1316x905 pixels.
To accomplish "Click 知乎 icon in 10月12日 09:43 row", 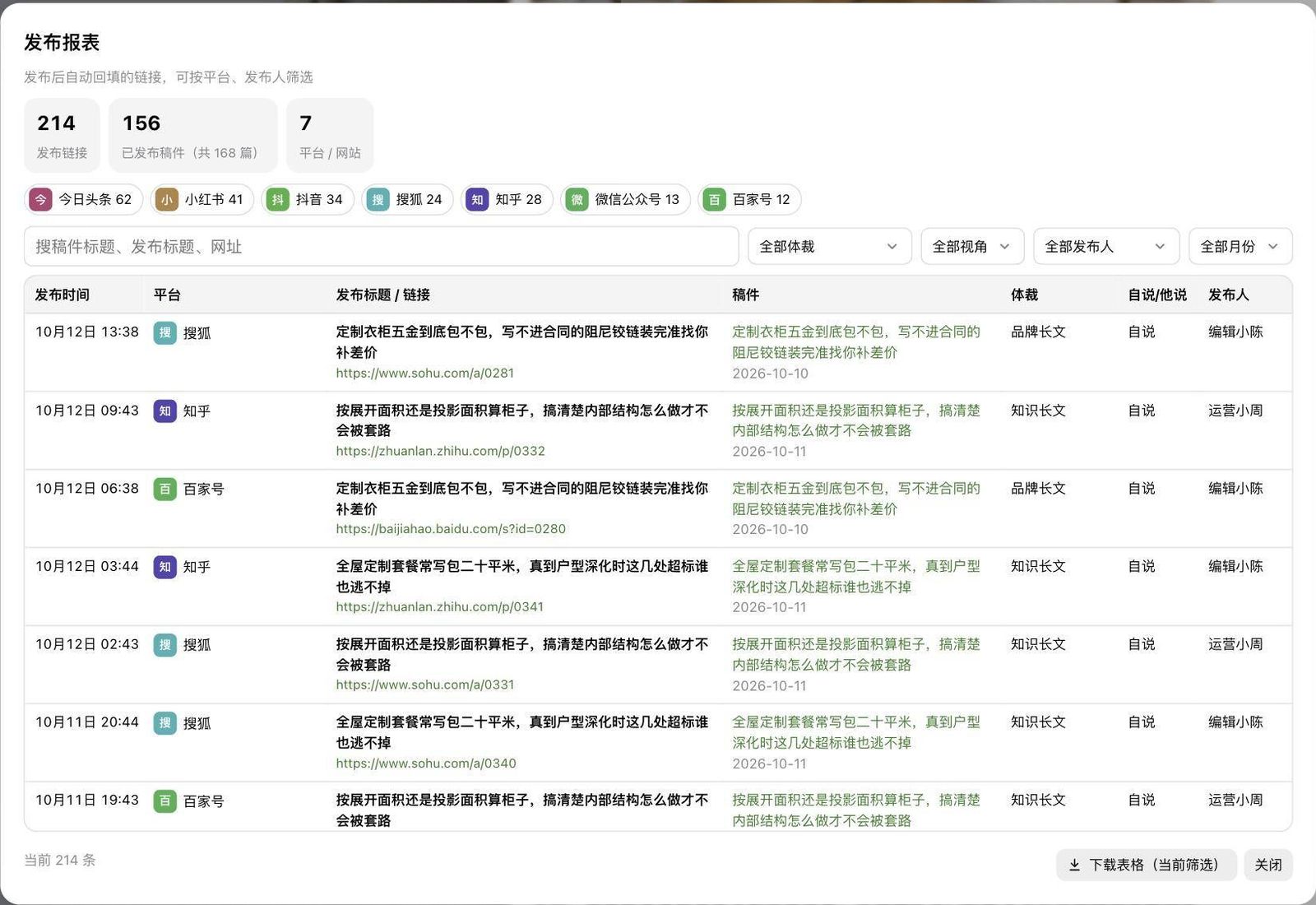I will click(165, 411).
